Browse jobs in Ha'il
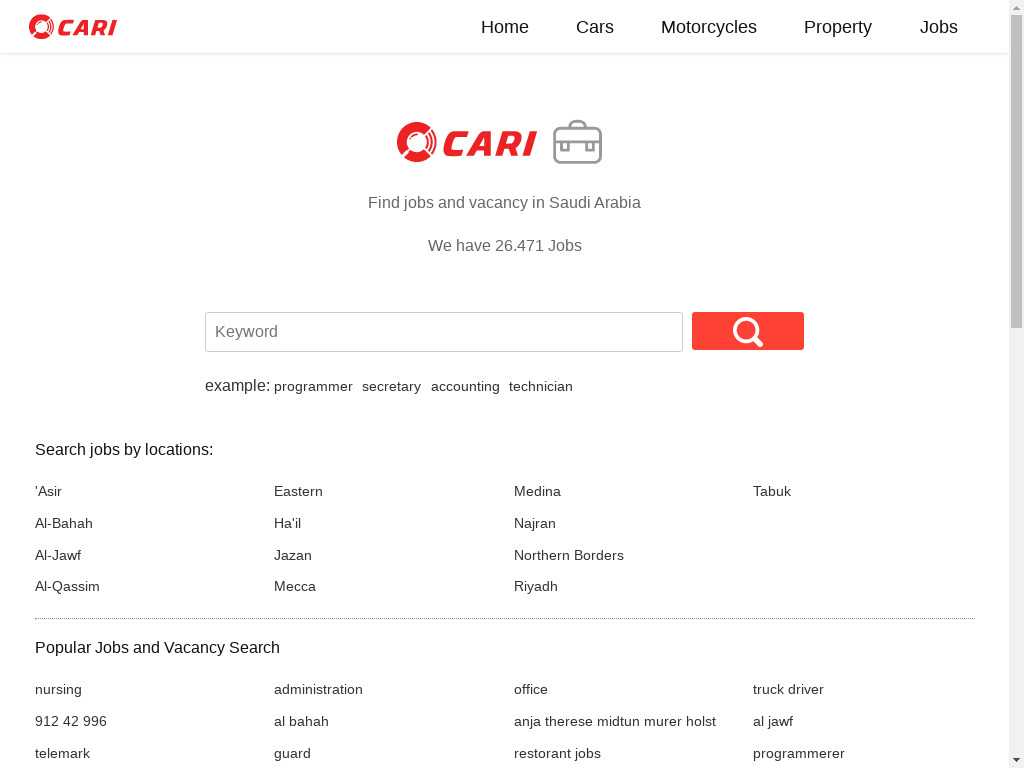The image size is (1024, 768). tap(287, 523)
